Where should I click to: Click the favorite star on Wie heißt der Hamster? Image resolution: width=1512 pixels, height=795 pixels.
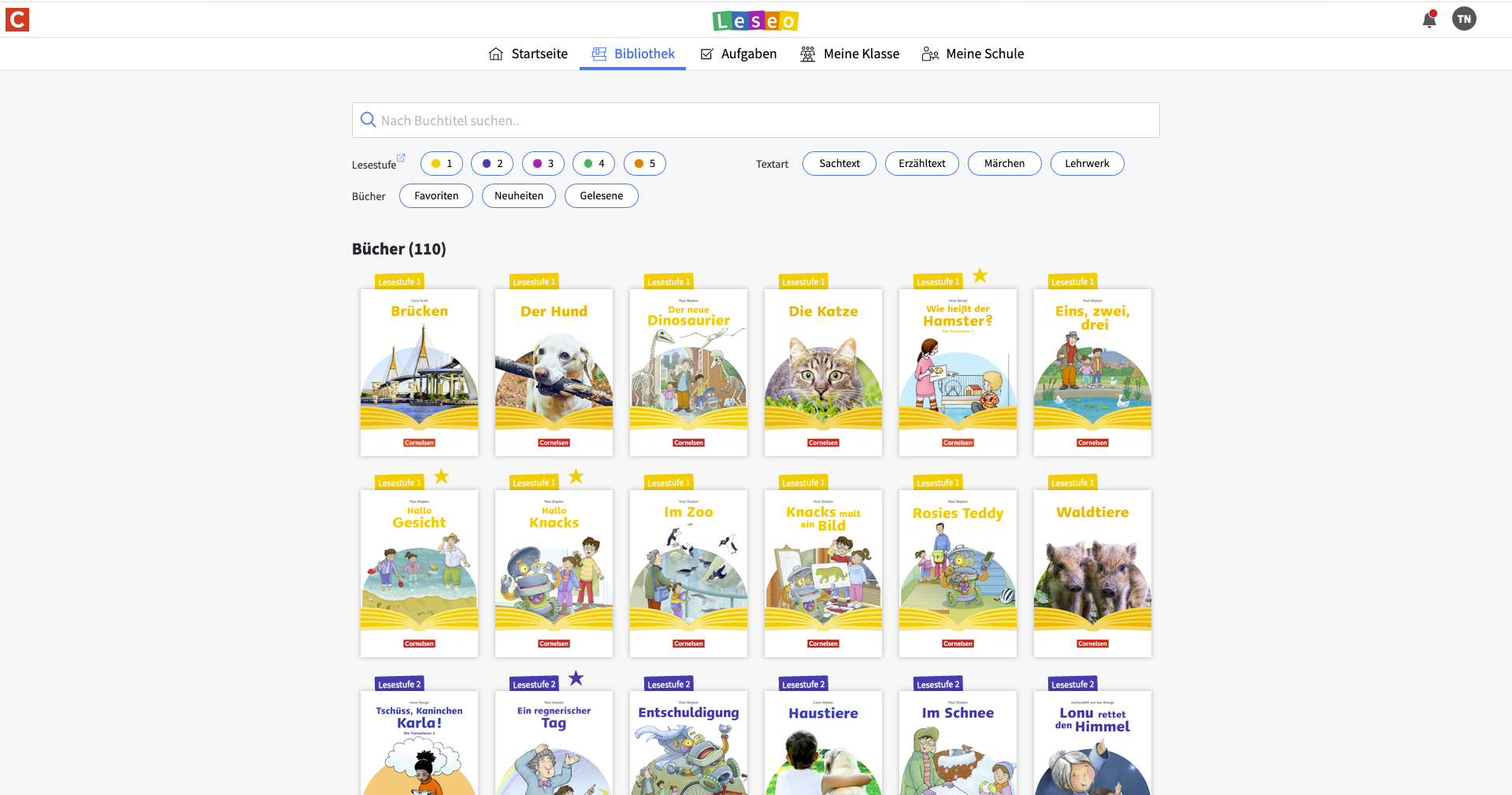click(980, 275)
